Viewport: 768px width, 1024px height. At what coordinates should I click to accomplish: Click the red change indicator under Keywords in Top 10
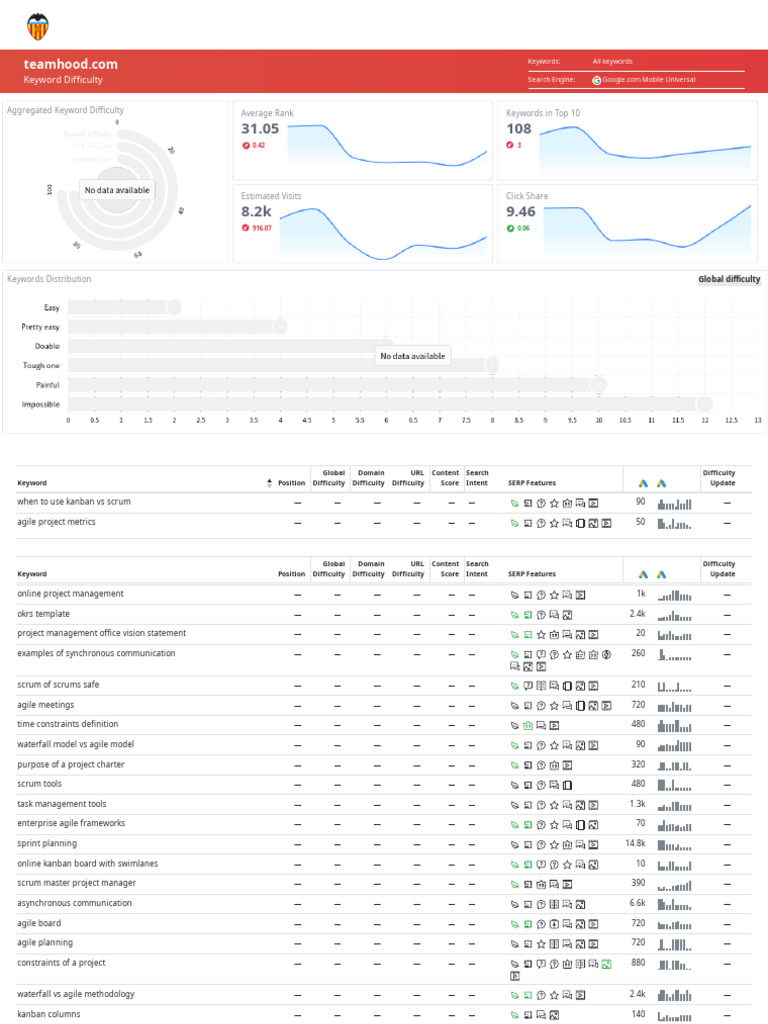[x=513, y=145]
